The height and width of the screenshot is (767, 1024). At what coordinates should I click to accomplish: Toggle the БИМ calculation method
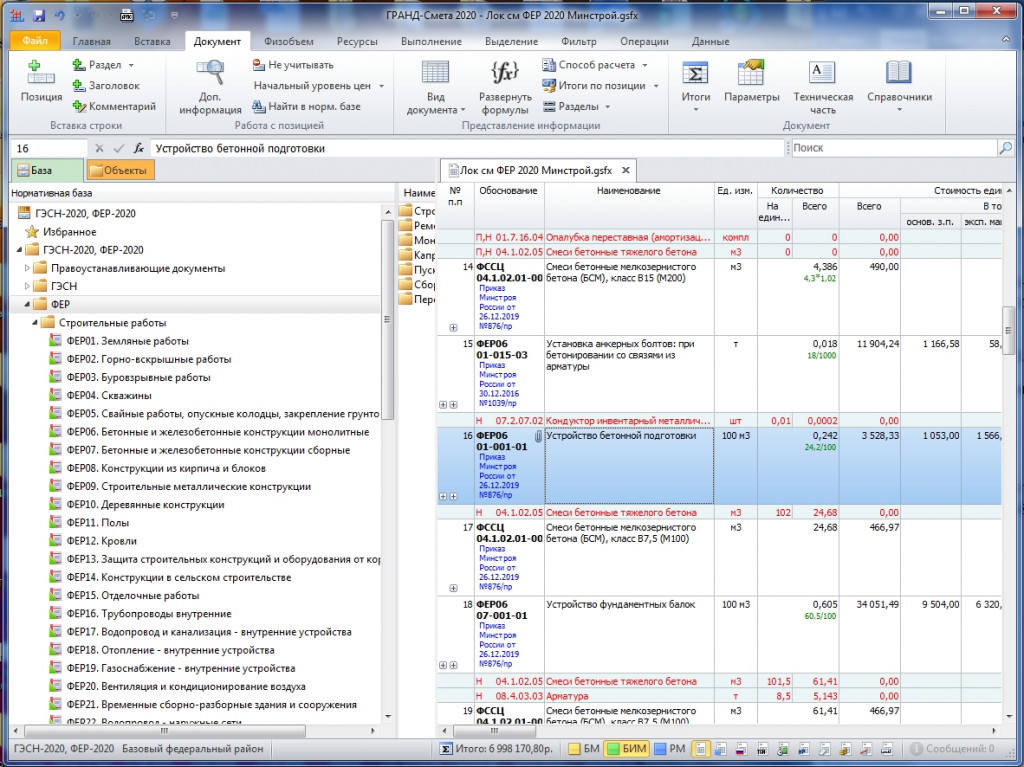[626, 749]
